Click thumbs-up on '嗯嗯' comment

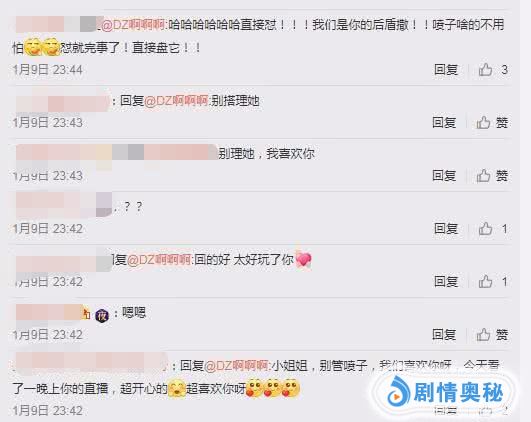[483, 335]
